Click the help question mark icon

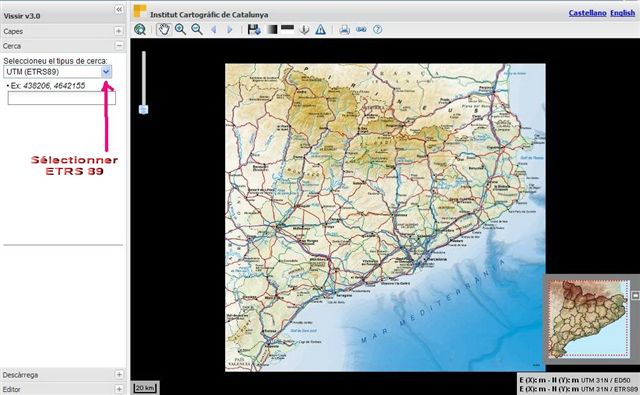[x=378, y=29]
